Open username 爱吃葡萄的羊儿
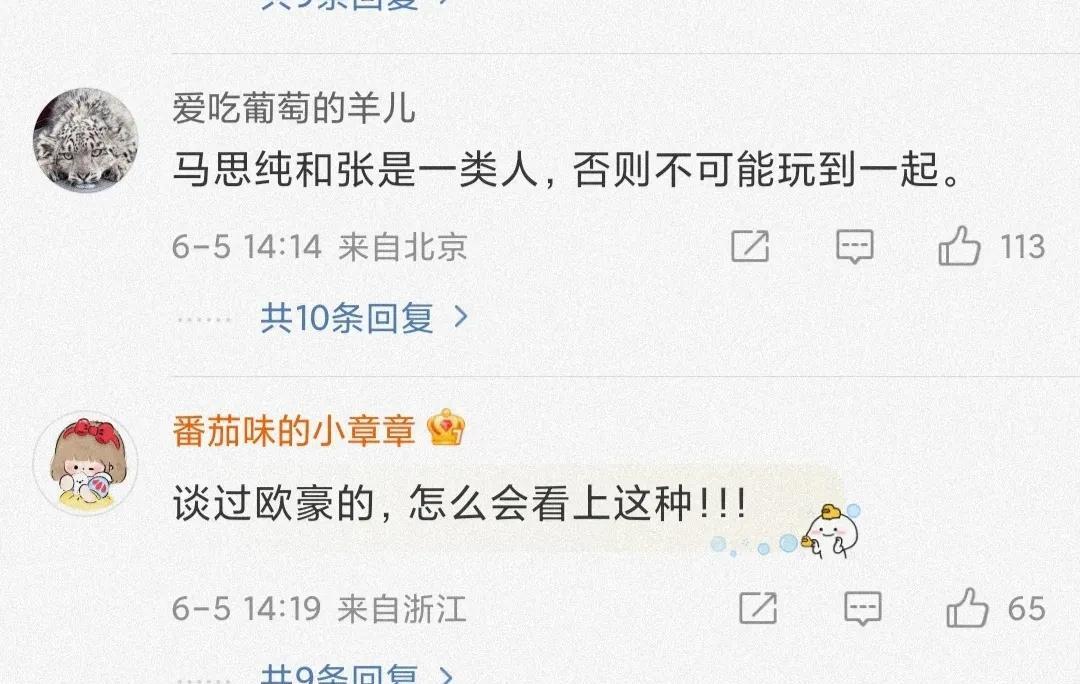Image resolution: width=1080 pixels, height=684 pixels. tap(294, 109)
